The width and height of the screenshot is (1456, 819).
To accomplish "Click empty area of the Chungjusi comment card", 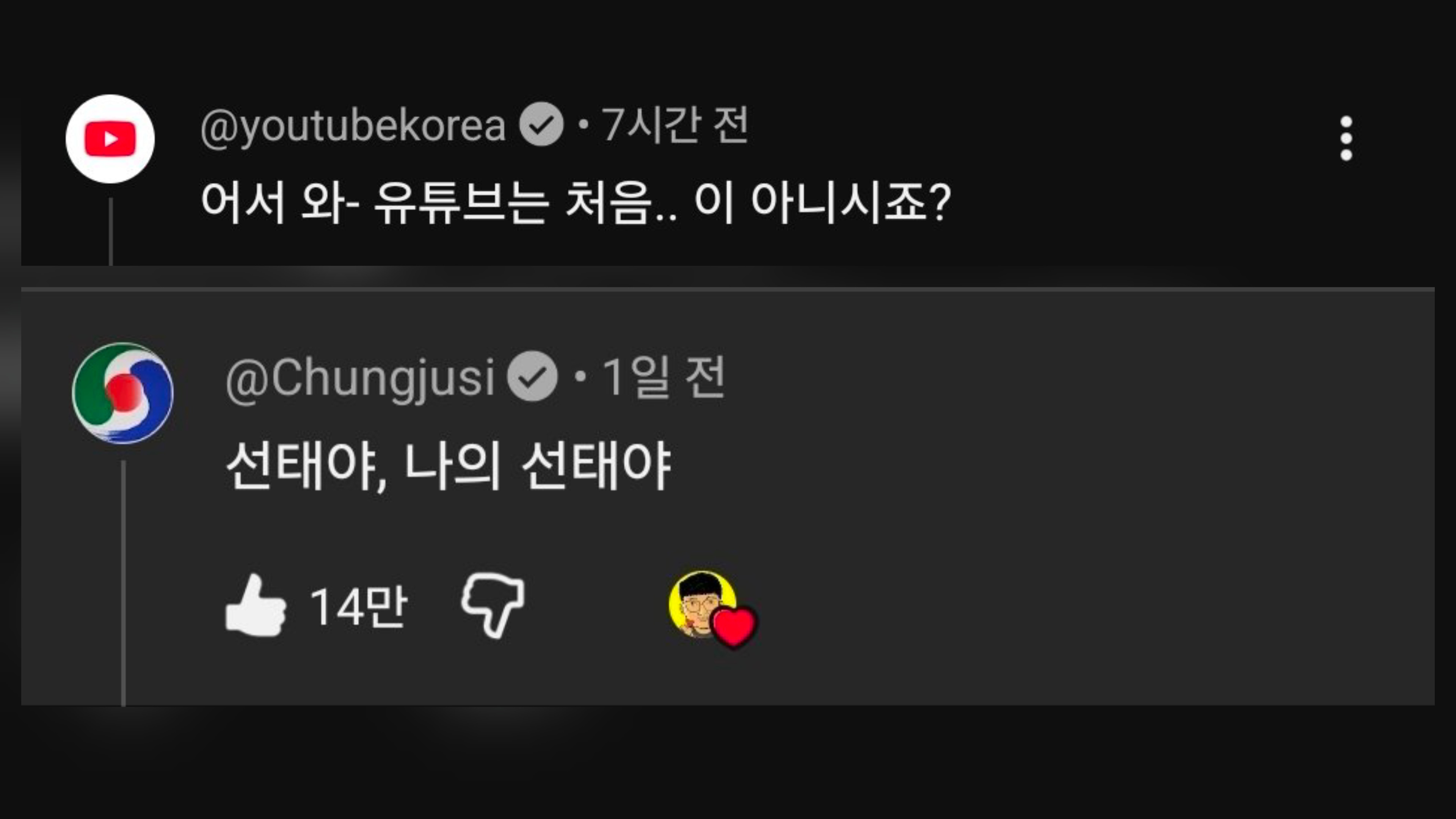I will point(1074,509).
